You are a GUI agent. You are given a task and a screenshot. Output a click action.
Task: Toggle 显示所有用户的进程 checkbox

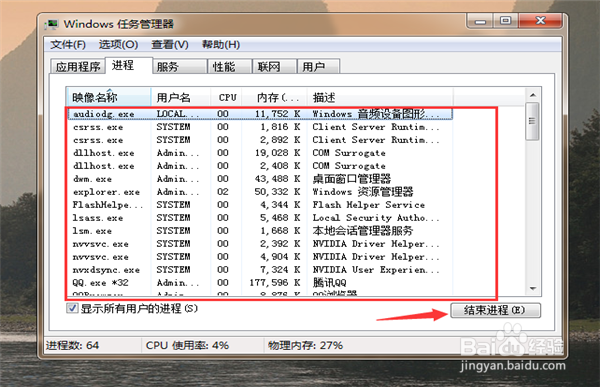[x=72, y=308]
